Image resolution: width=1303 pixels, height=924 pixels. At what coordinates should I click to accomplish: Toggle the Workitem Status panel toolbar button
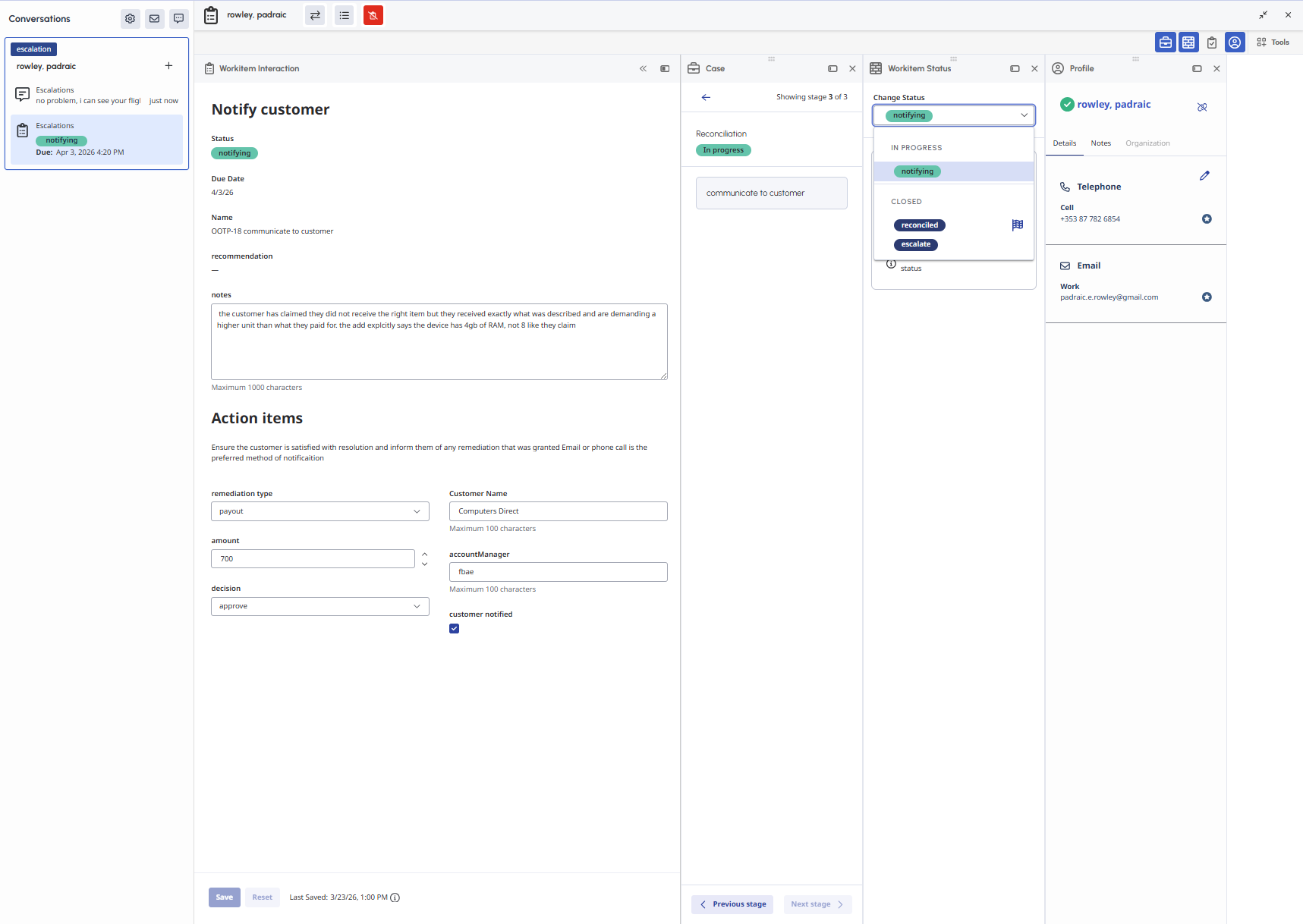point(1188,42)
